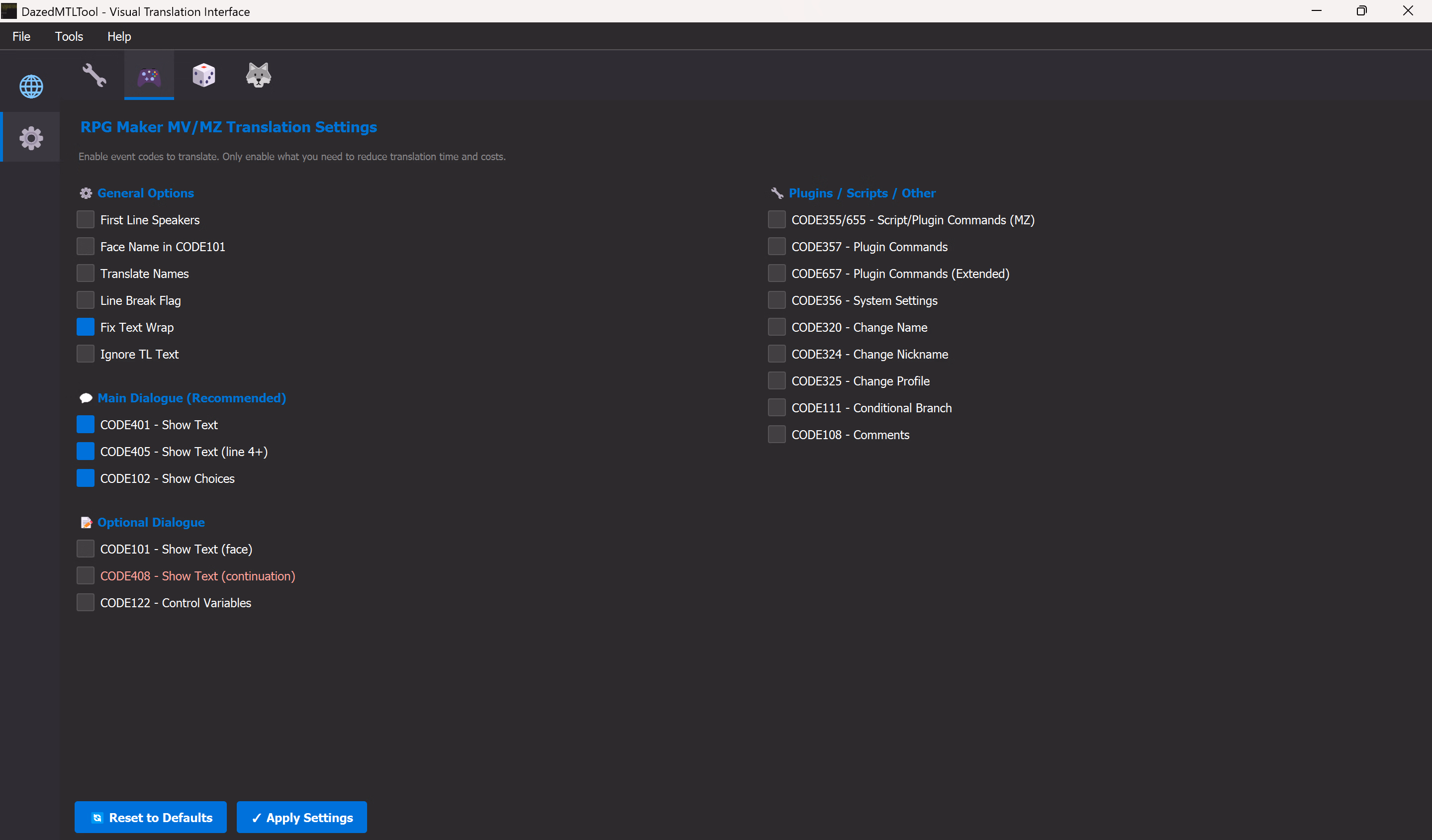Toggle Translate Names option
The image size is (1432, 840).
(x=85, y=273)
